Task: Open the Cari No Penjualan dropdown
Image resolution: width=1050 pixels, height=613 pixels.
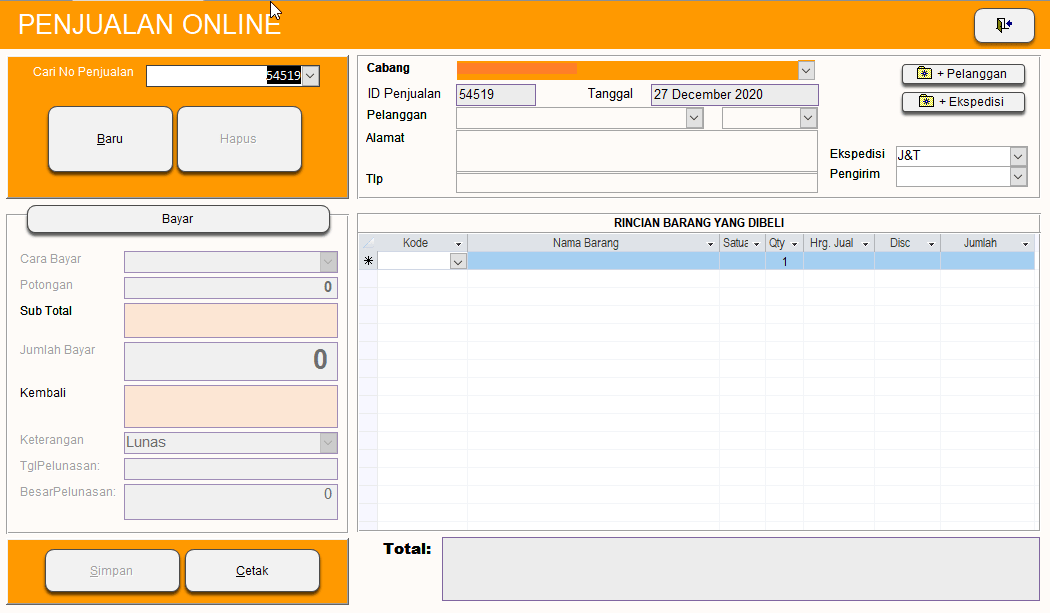Action: [x=310, y=76]
